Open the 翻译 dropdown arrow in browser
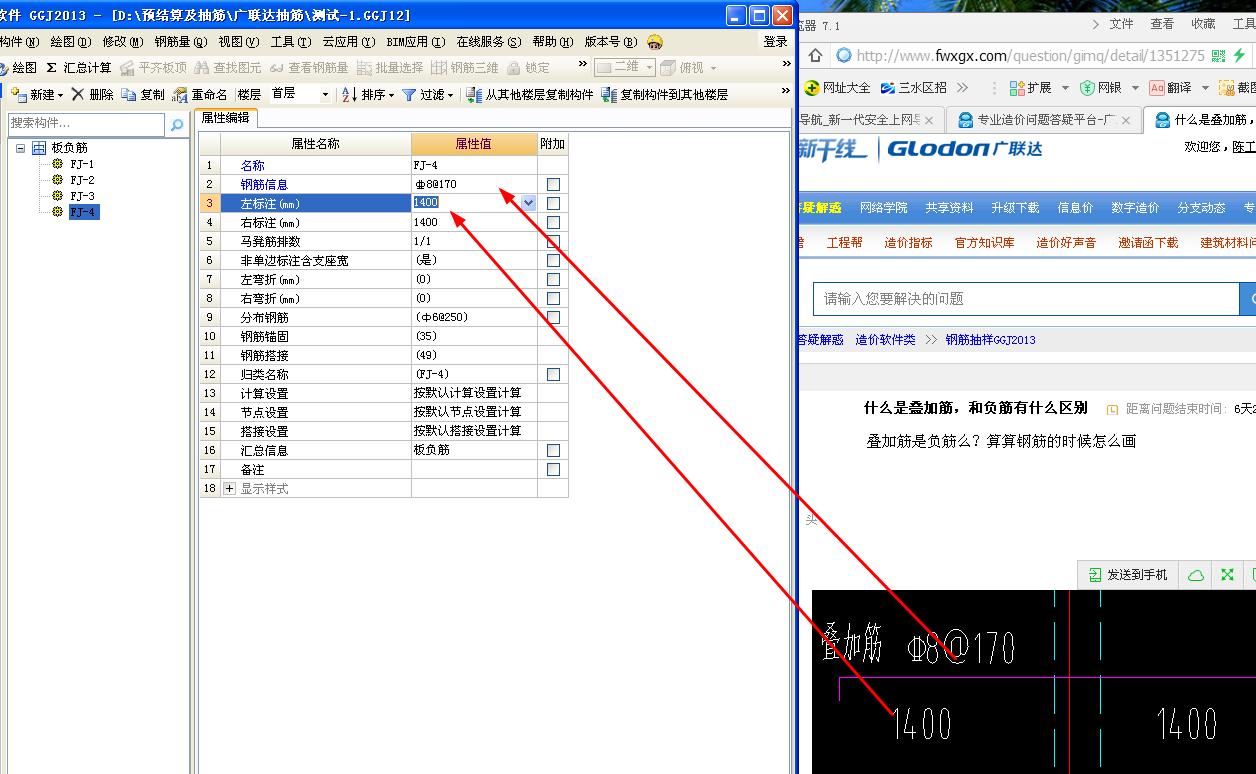The width and height of the screenshot is (1256, 774). [x=1205, y=88]
